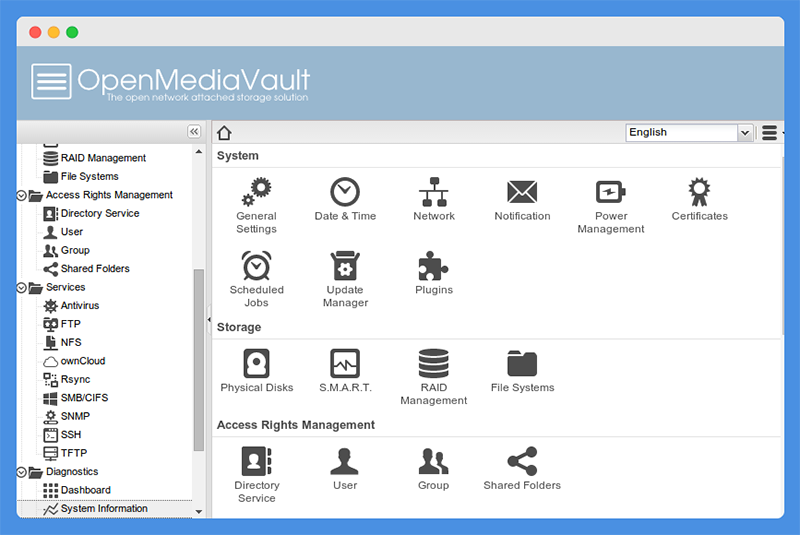The image size is (800, 535).
Task: Go to the Home page icon
Action: (224, 133)
